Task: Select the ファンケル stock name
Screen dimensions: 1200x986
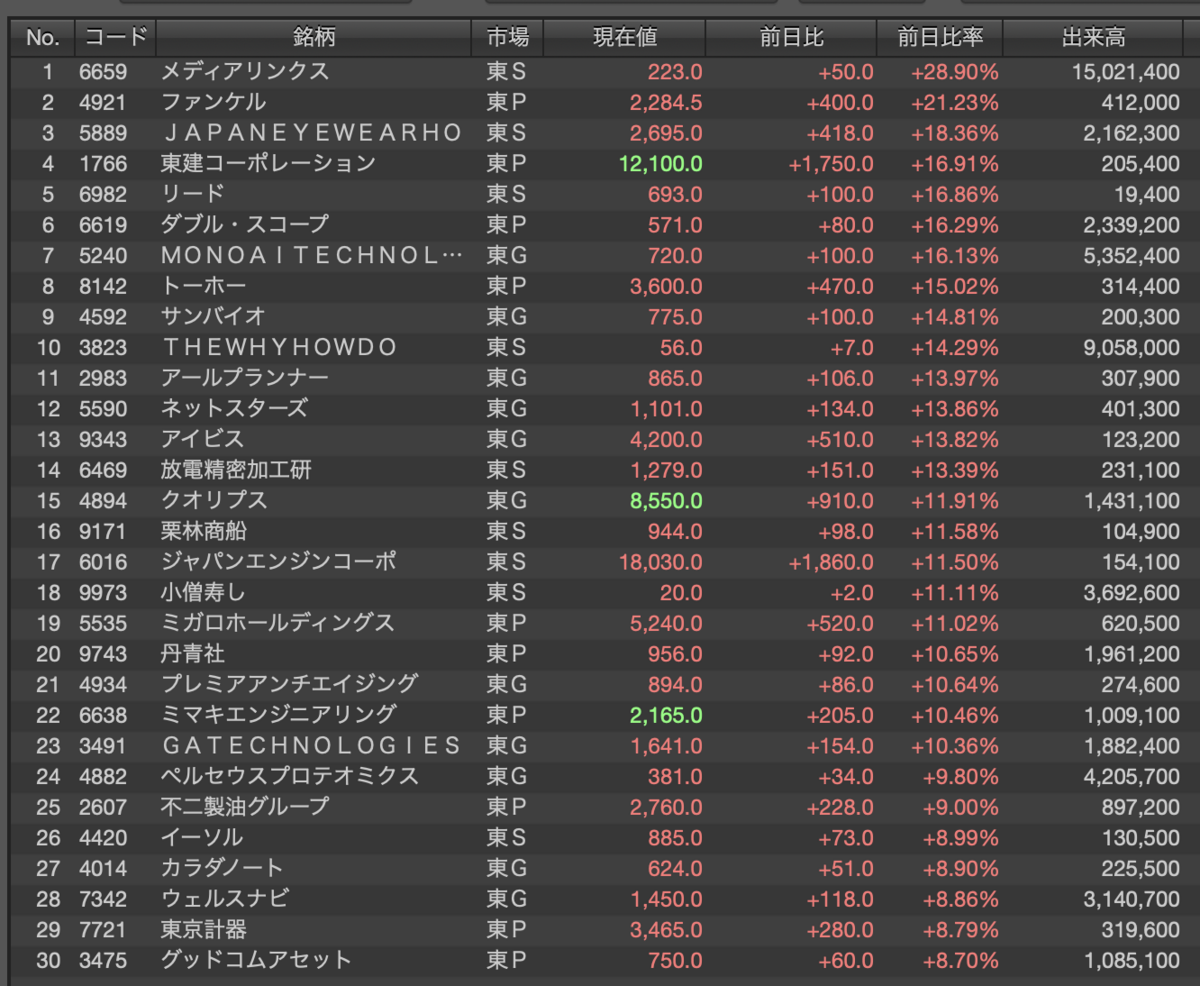Action: (213, 102)
